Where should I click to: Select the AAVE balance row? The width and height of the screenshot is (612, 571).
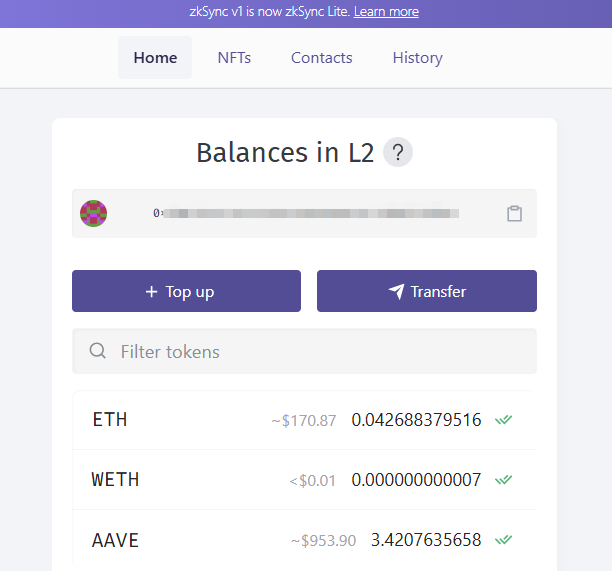(200, 540)
